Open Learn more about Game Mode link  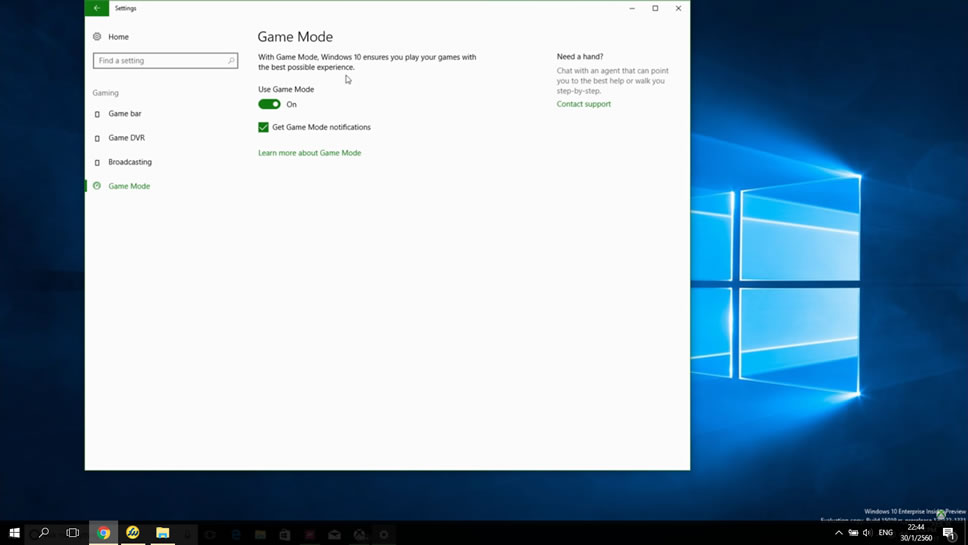point(309,153)
